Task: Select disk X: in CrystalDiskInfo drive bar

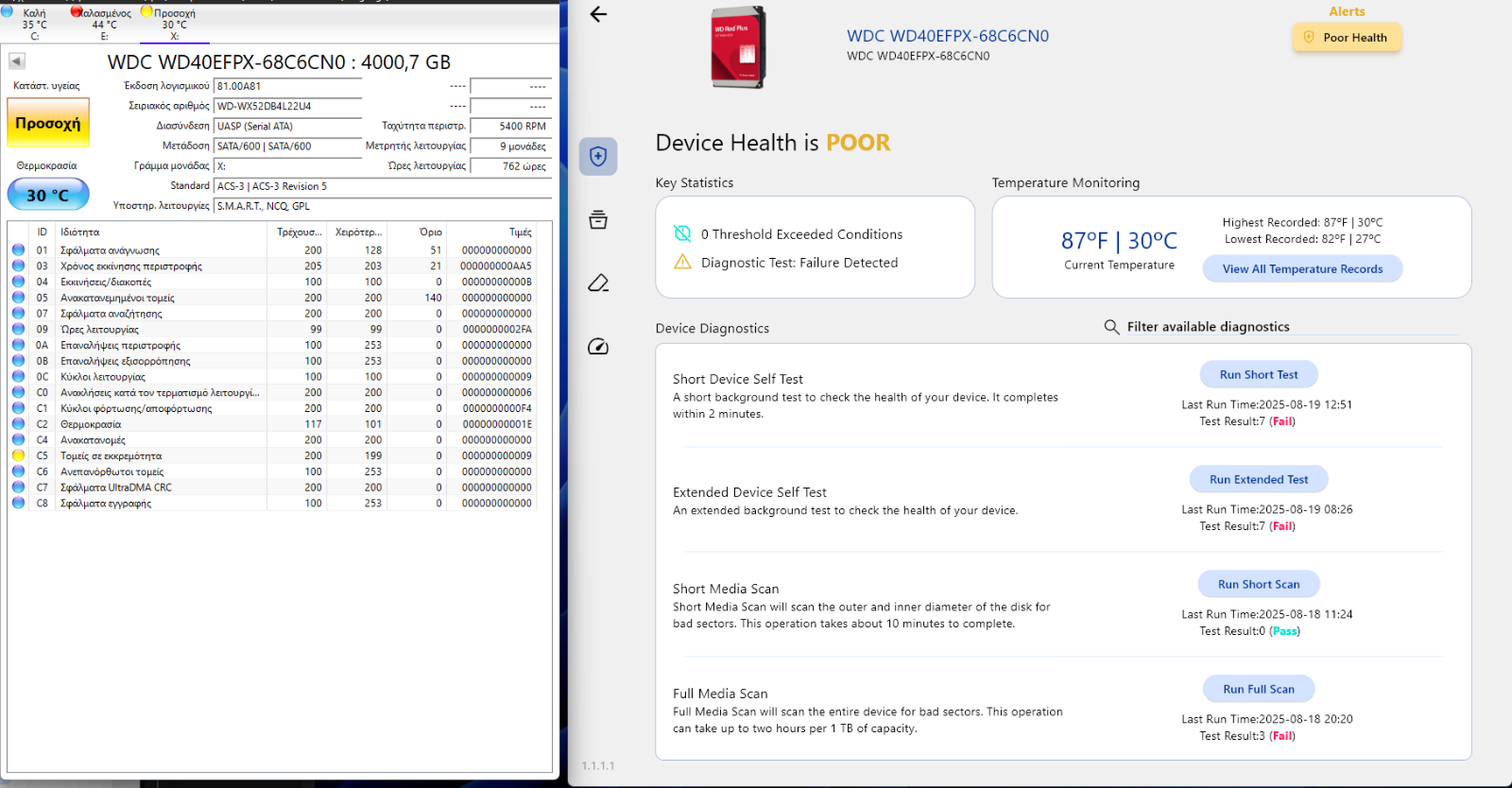Action: click(x=174, y=25)
